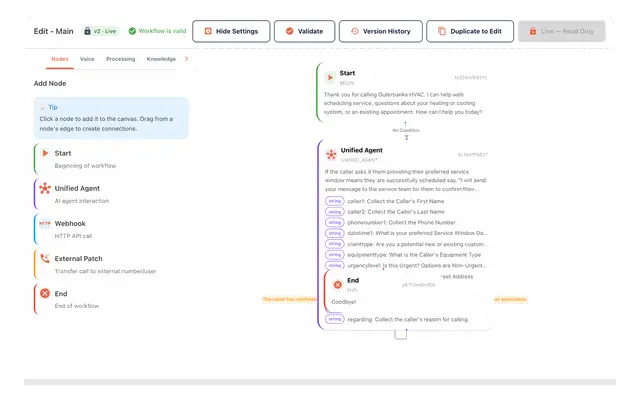This screenshot has width=640, height=400.
Task: Click the Hide Settings button
Action: [231, 31]
